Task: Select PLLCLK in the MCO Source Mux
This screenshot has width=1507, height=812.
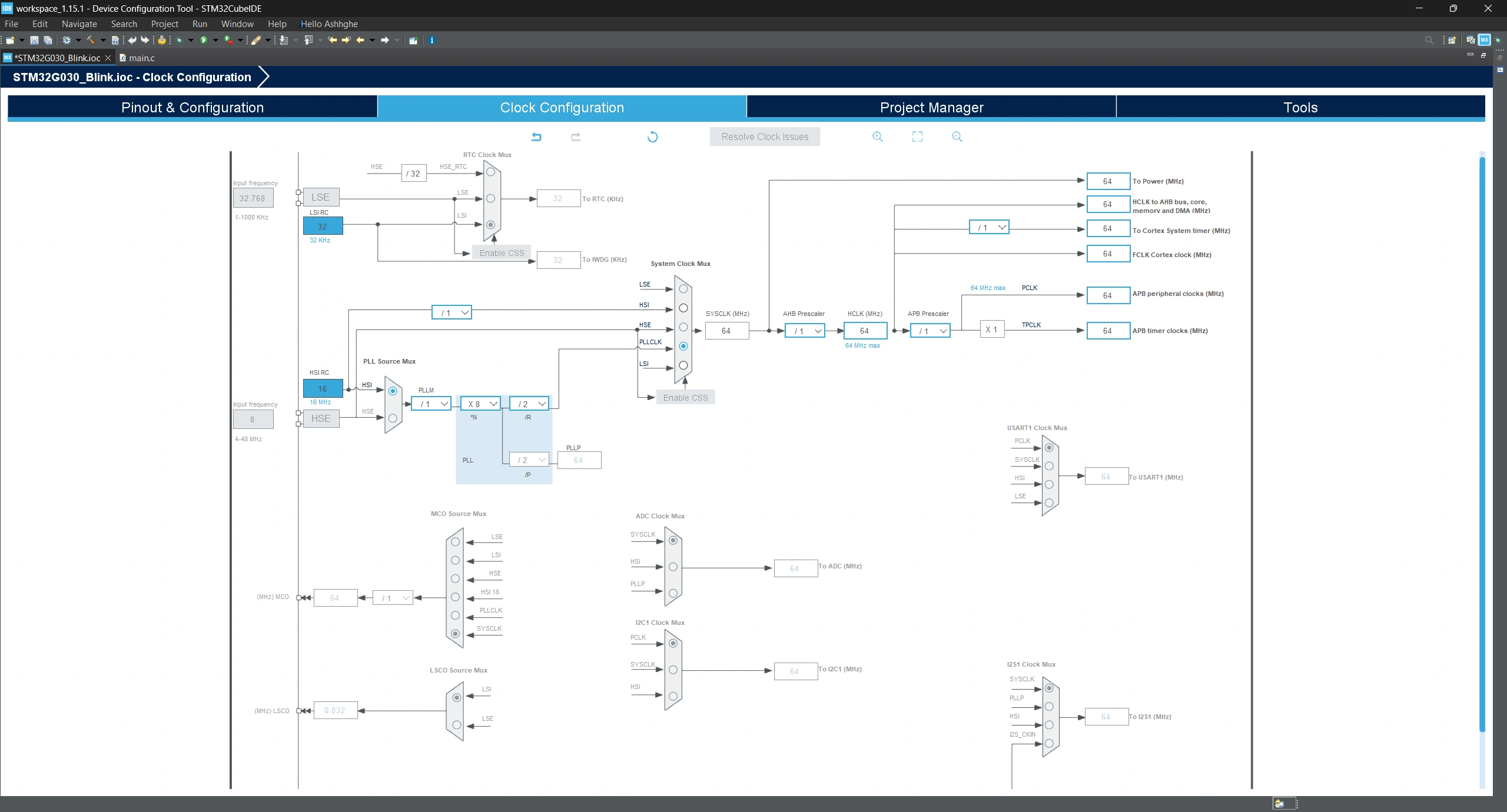Action: point(455,615)
